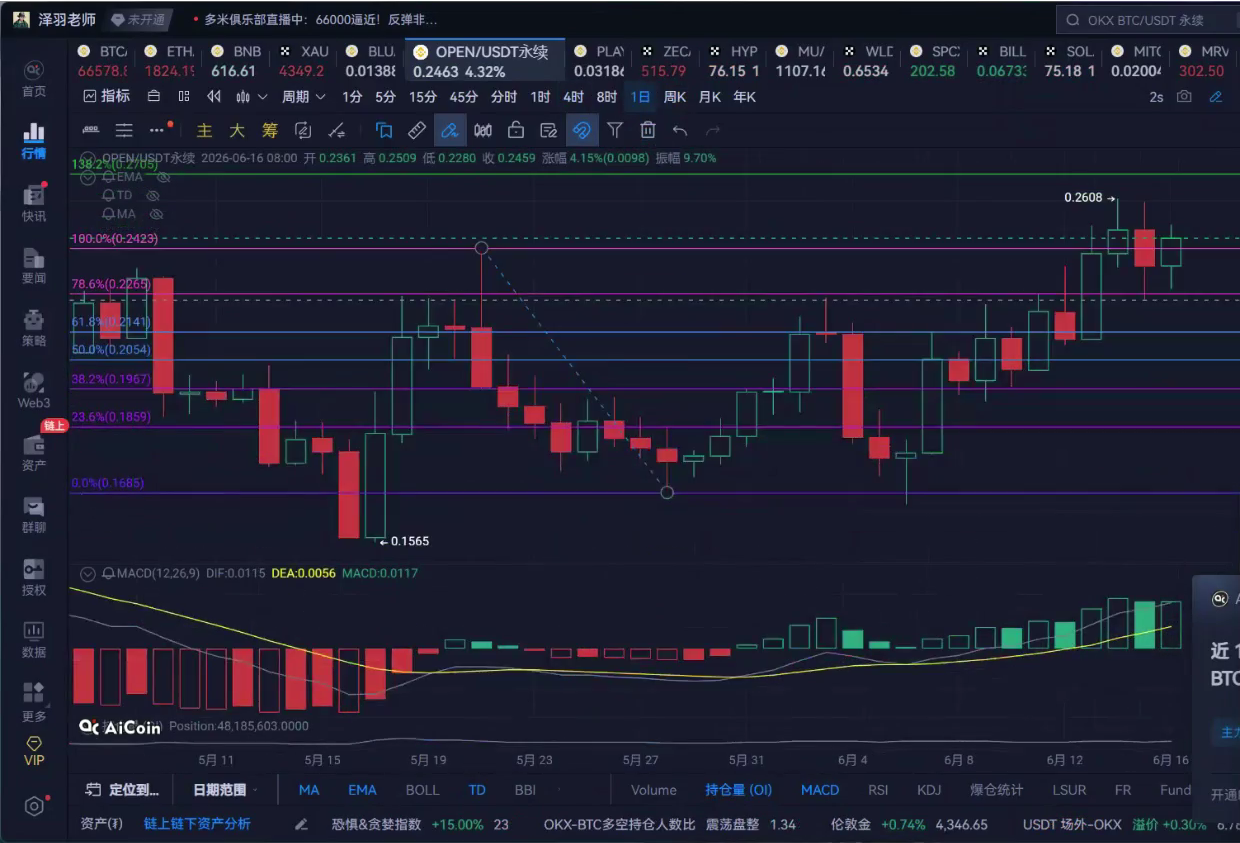The width and height of the screenshot is (1240, 843).
Task: Click the Fibonacci 0.0% anchor point
Action: tap(667, 492)
